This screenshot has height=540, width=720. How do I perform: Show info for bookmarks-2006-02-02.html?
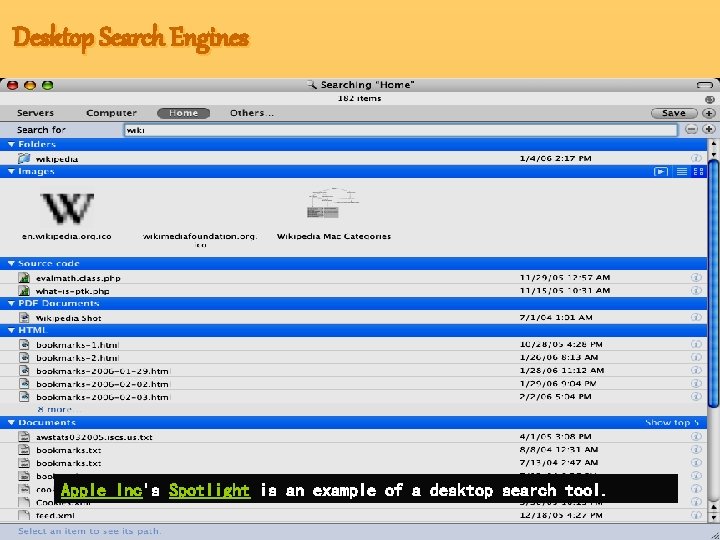pos(696,383)
